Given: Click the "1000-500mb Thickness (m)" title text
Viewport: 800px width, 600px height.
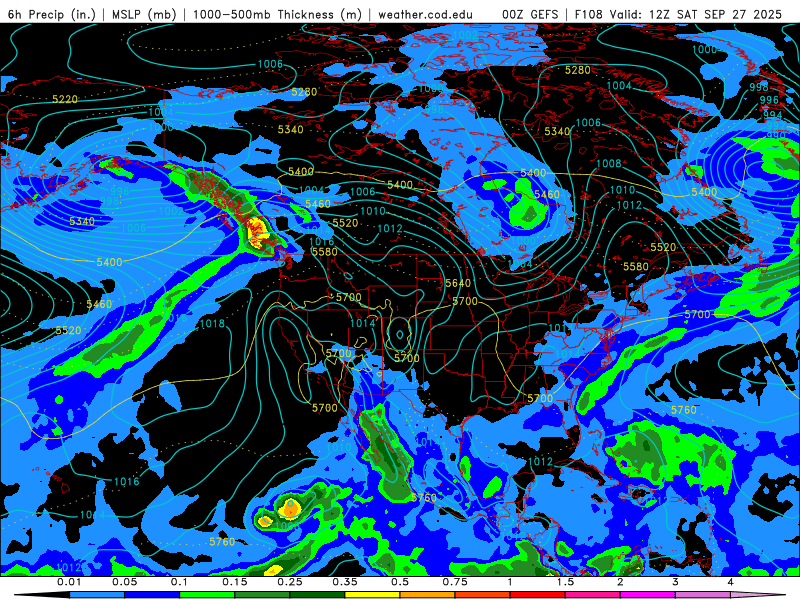Looking at the screenshot, I should click(x=278, y=14).
